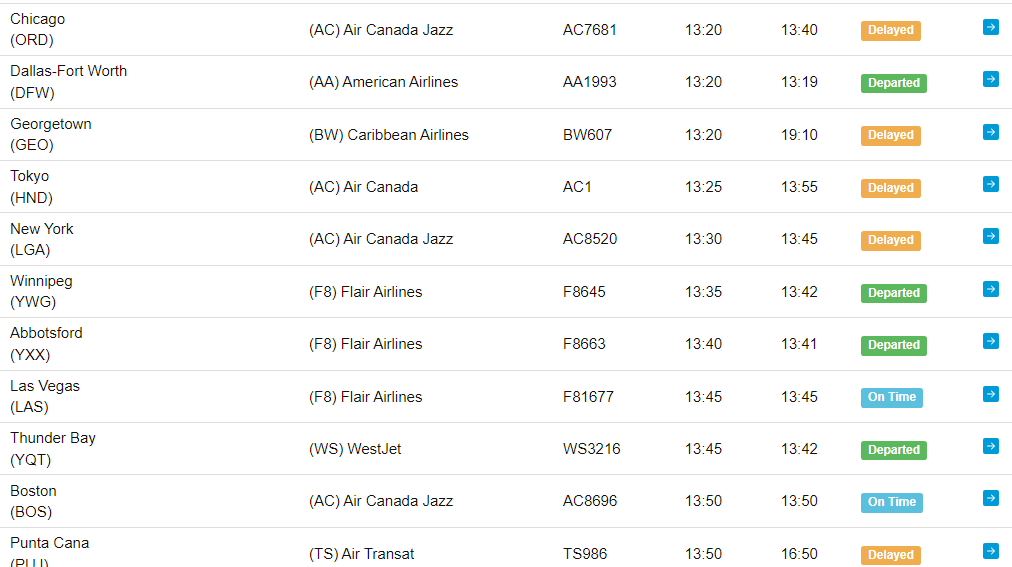This screenshot has width=1012, height=567.
Task: Click arrow icon for Georgetown flight BW607
Action: [x=991, y=132]
